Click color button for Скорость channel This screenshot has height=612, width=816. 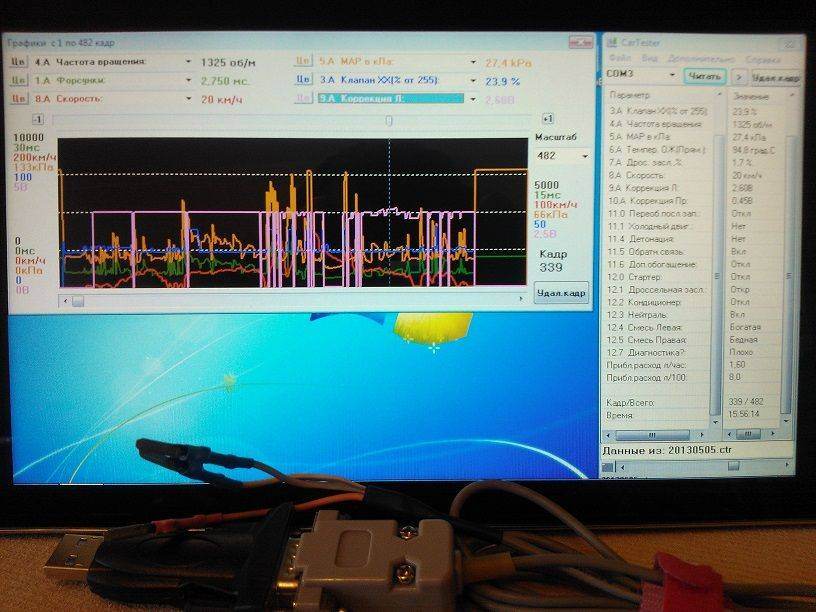18,98
